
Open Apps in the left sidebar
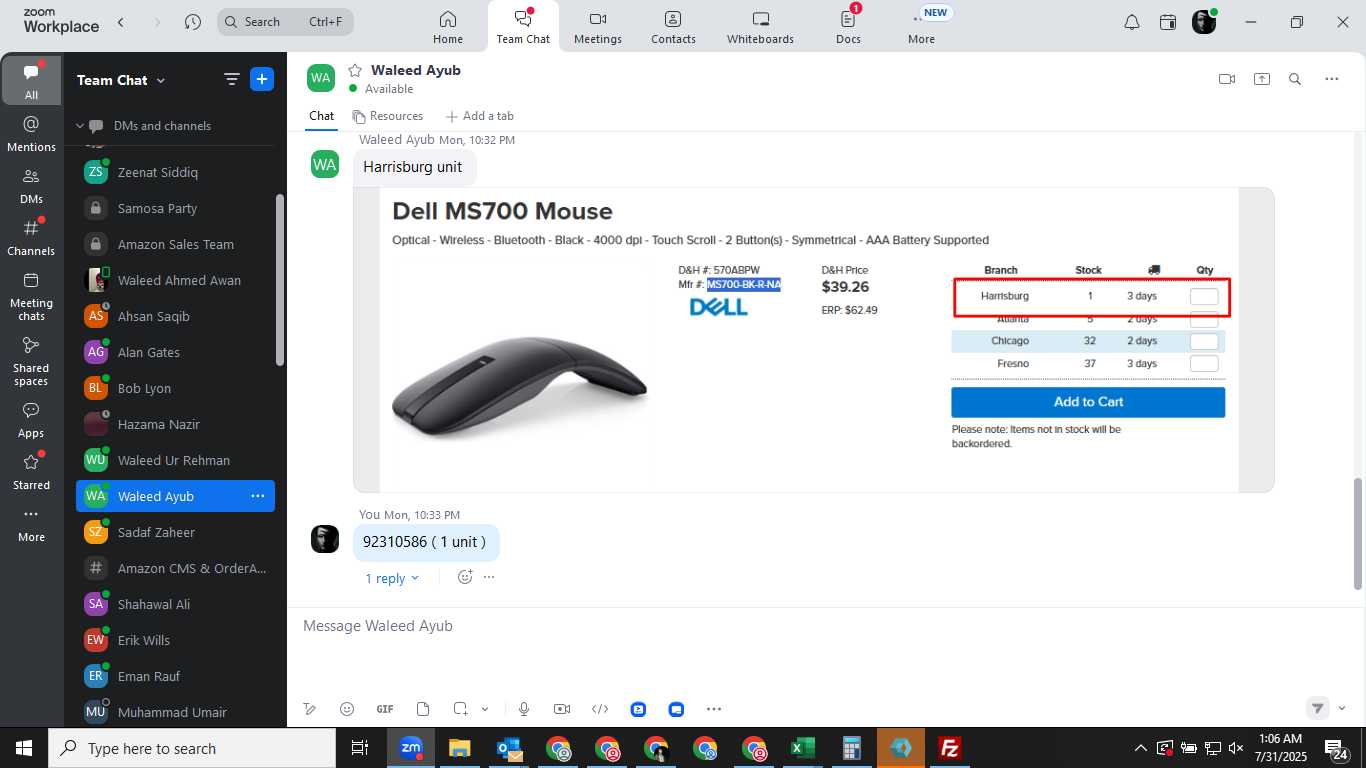pos(31,420)
